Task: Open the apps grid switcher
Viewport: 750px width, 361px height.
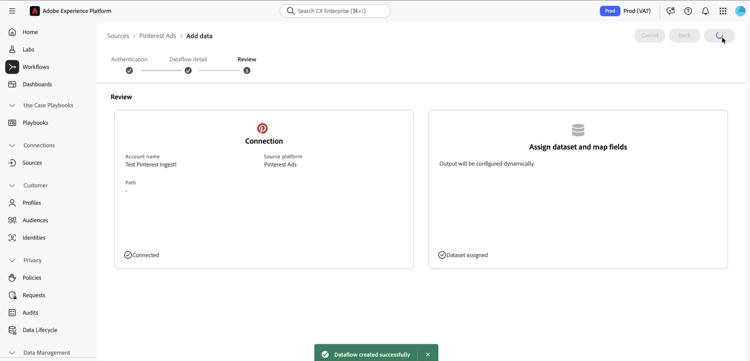Action: [x=723, y=11]
